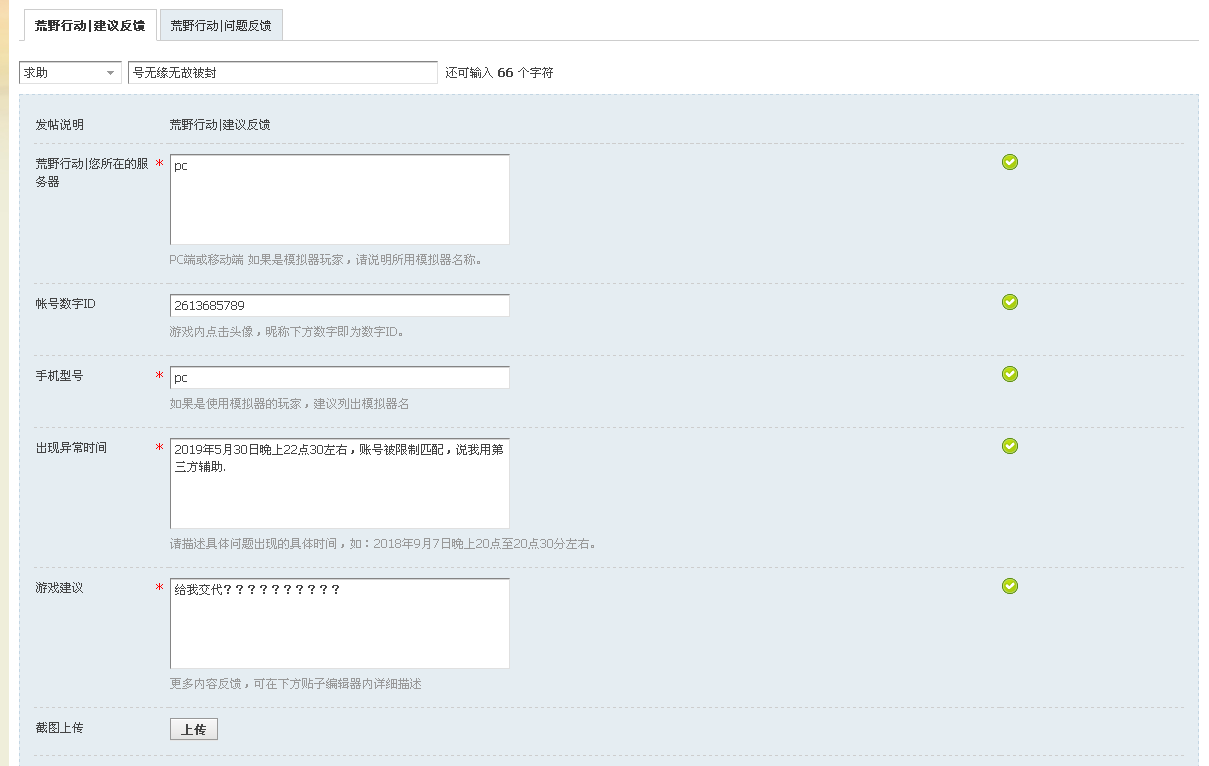Click the green checkmark beside 手机型号
Screen dimensions: 1209x766
coord(1010,374)
